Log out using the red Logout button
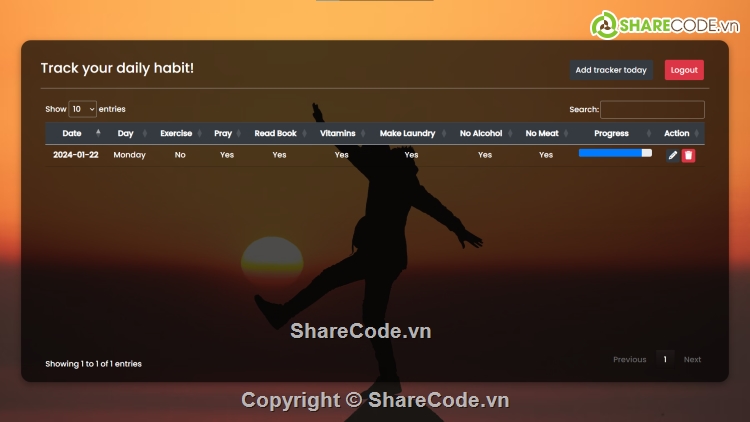 point(684,70)
